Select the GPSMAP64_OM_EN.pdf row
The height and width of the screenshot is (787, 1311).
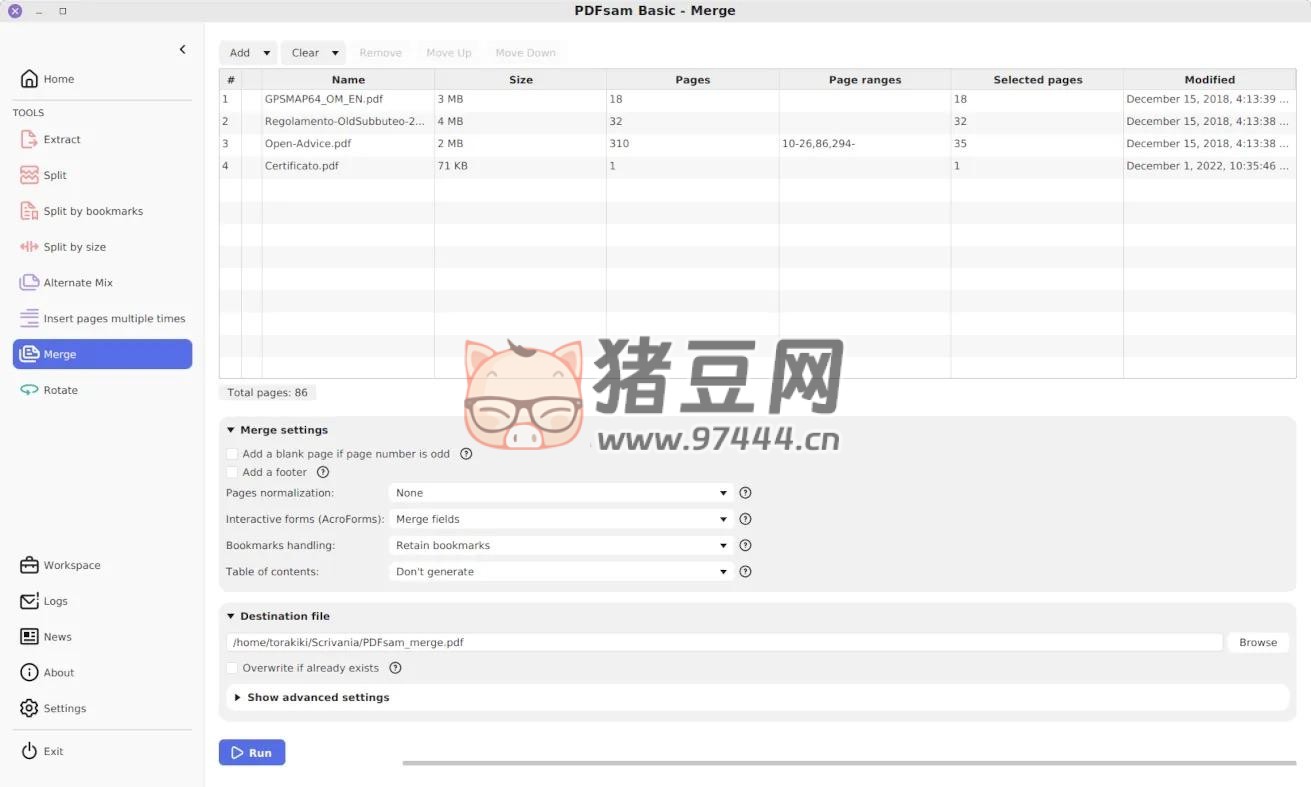pyautogui.click(x=758, y=99)
